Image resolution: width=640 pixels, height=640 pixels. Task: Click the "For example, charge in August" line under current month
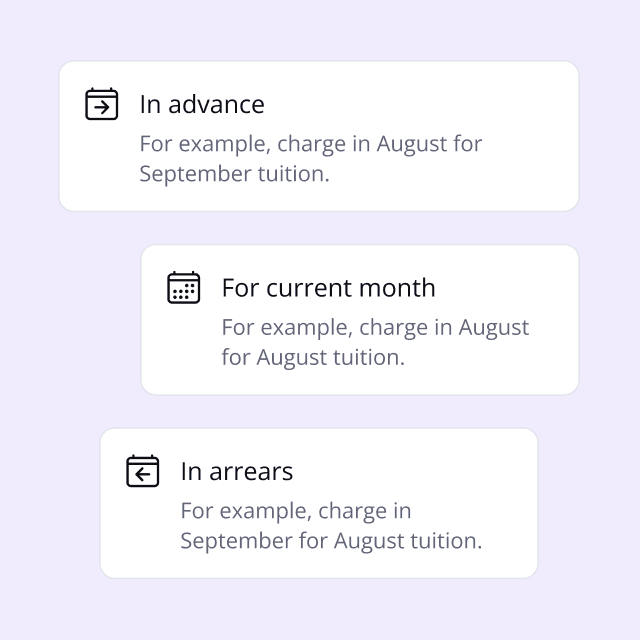(x=375, y=328)
